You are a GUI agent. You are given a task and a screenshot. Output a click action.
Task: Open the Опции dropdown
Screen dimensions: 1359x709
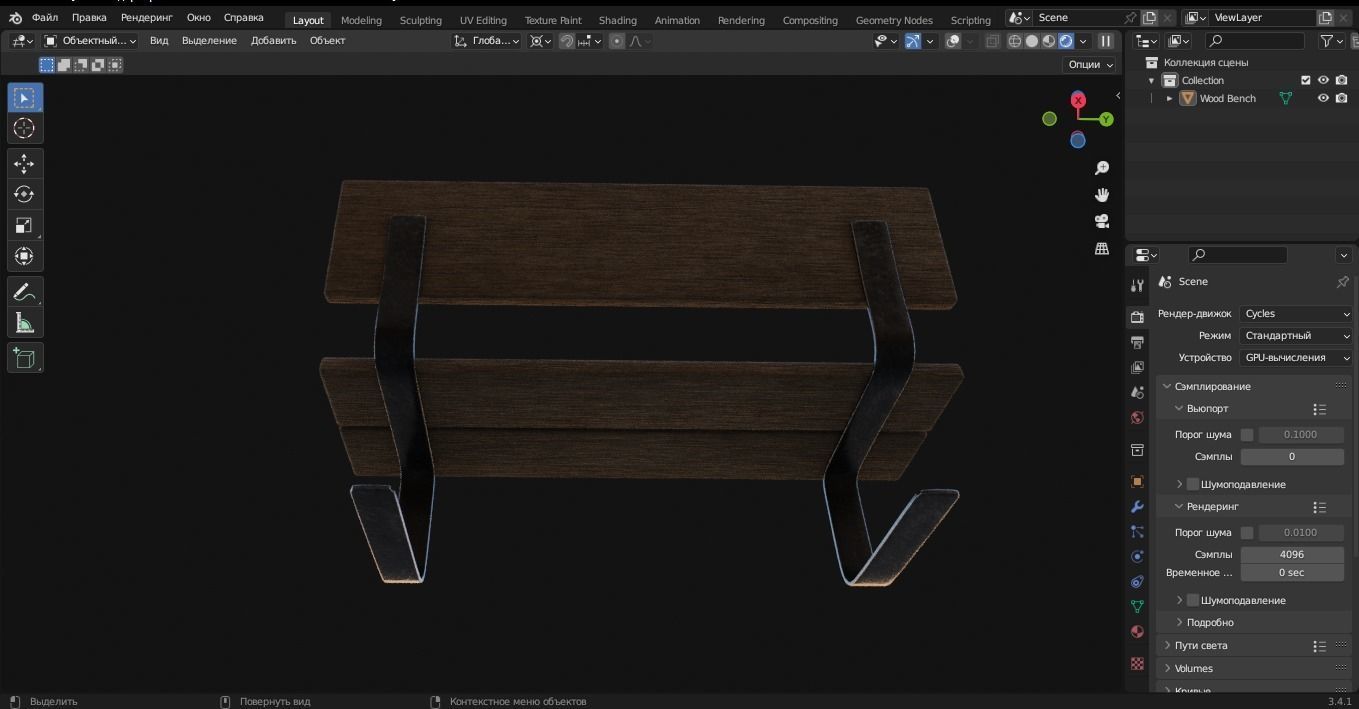click(1091, 64)
